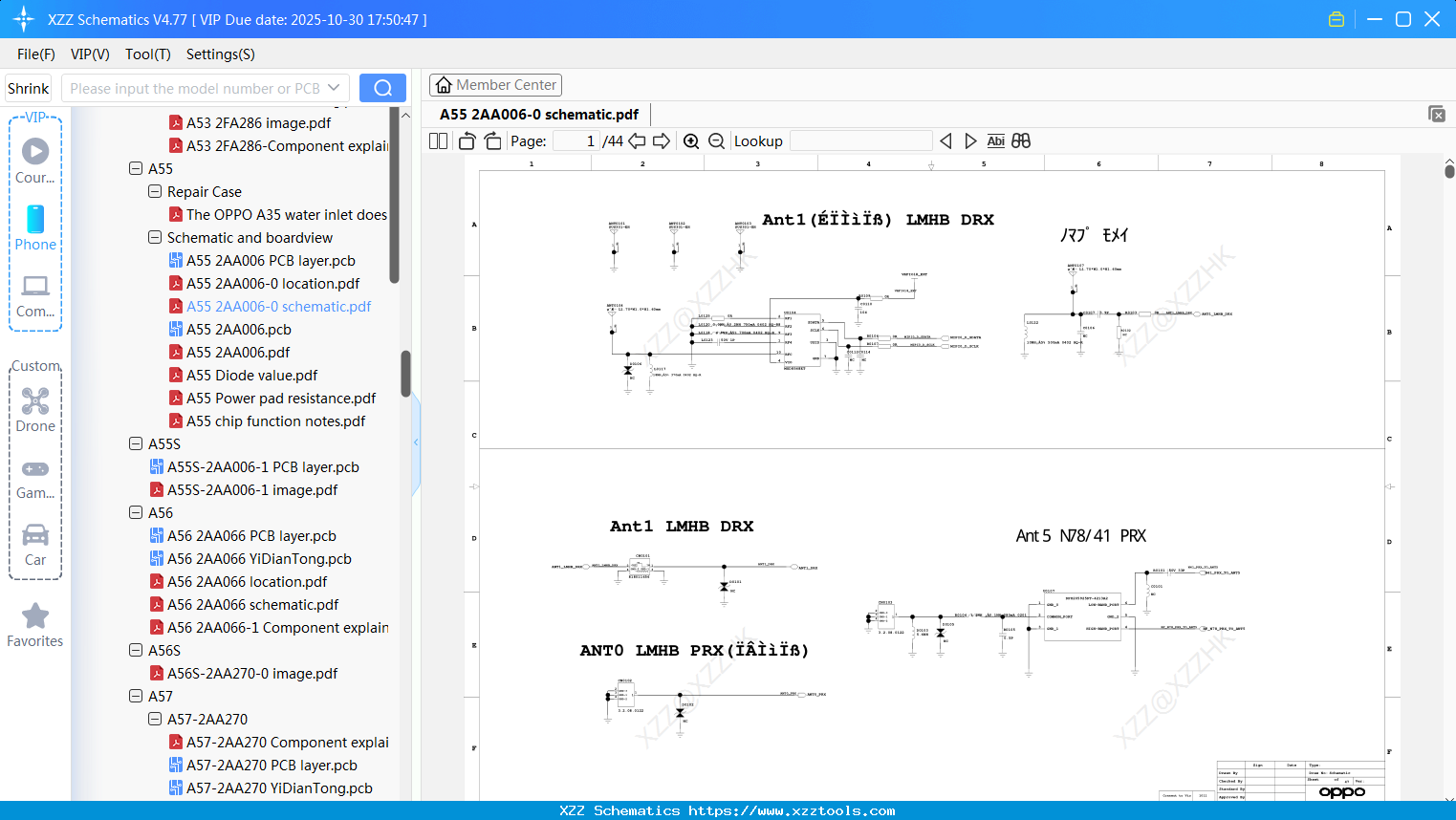The image size is (1456, 820).
Task: Rotate the page counterclockwise
Action: [467, 141]
